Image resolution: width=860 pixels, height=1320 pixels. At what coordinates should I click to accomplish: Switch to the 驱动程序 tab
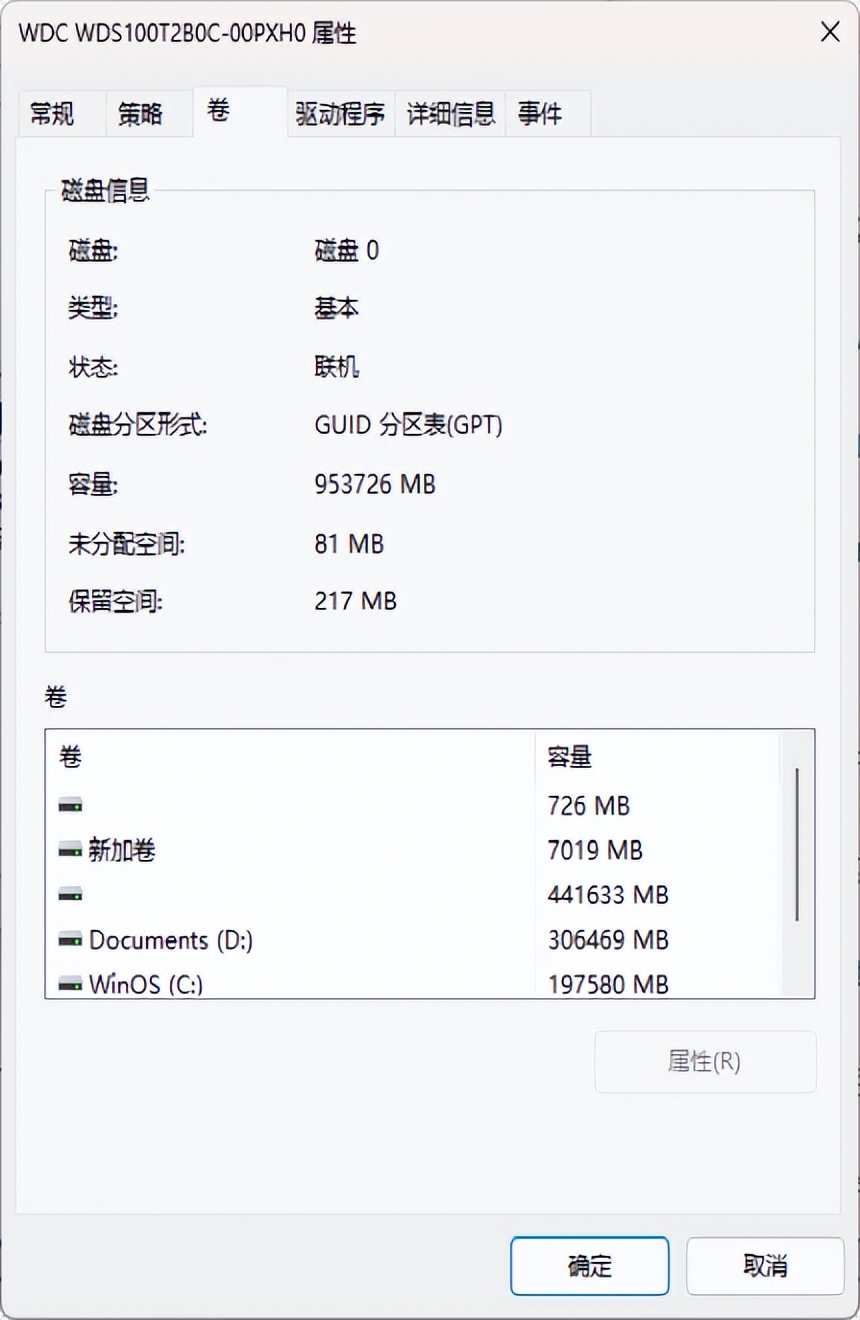tap(338, 113)
